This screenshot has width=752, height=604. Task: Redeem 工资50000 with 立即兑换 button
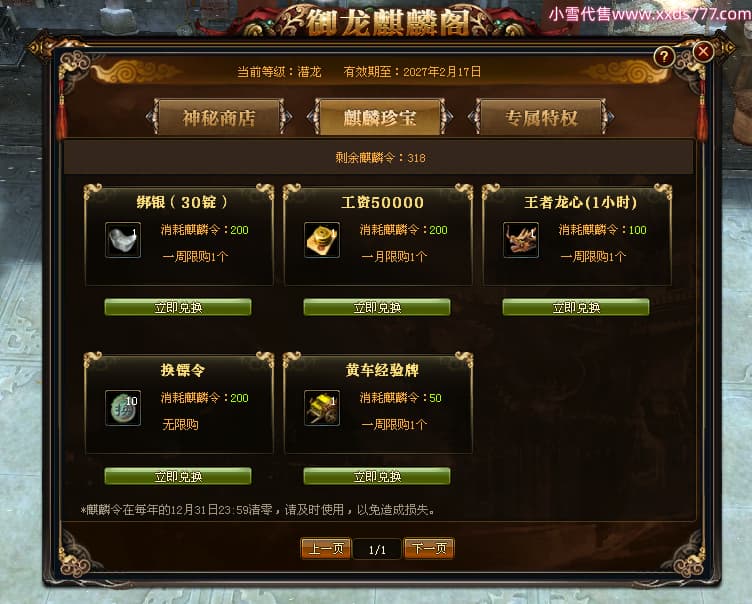(377, 307)
